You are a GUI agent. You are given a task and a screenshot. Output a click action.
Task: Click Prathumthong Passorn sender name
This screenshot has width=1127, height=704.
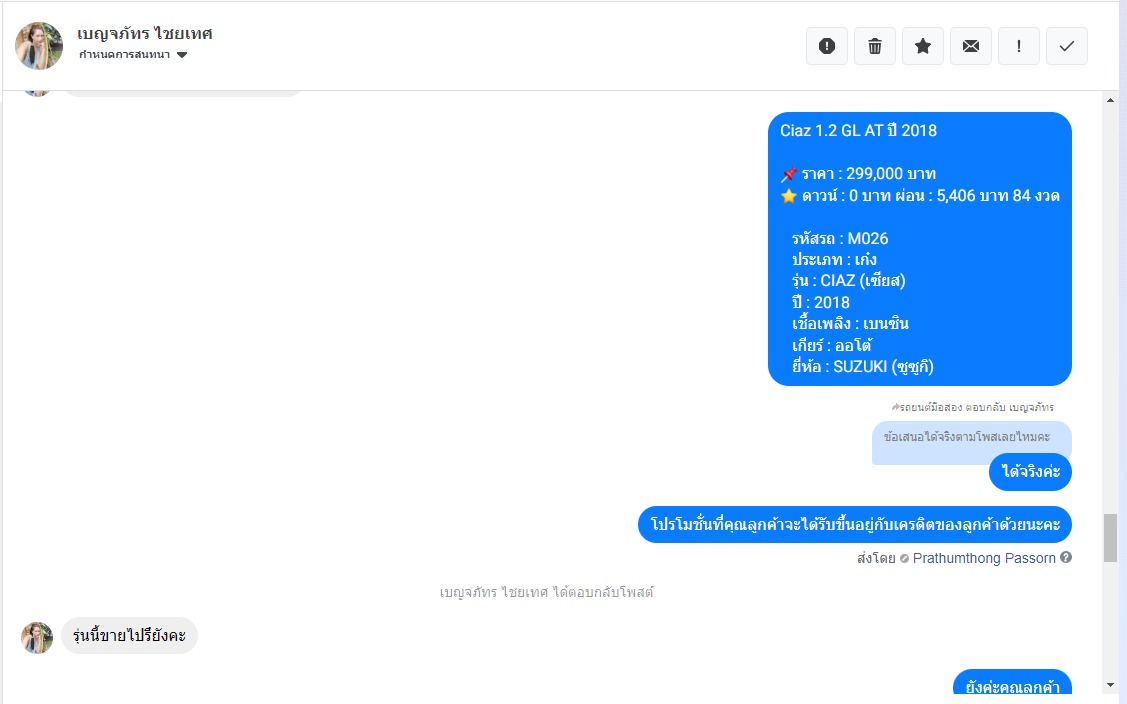[x=984, y=558]
